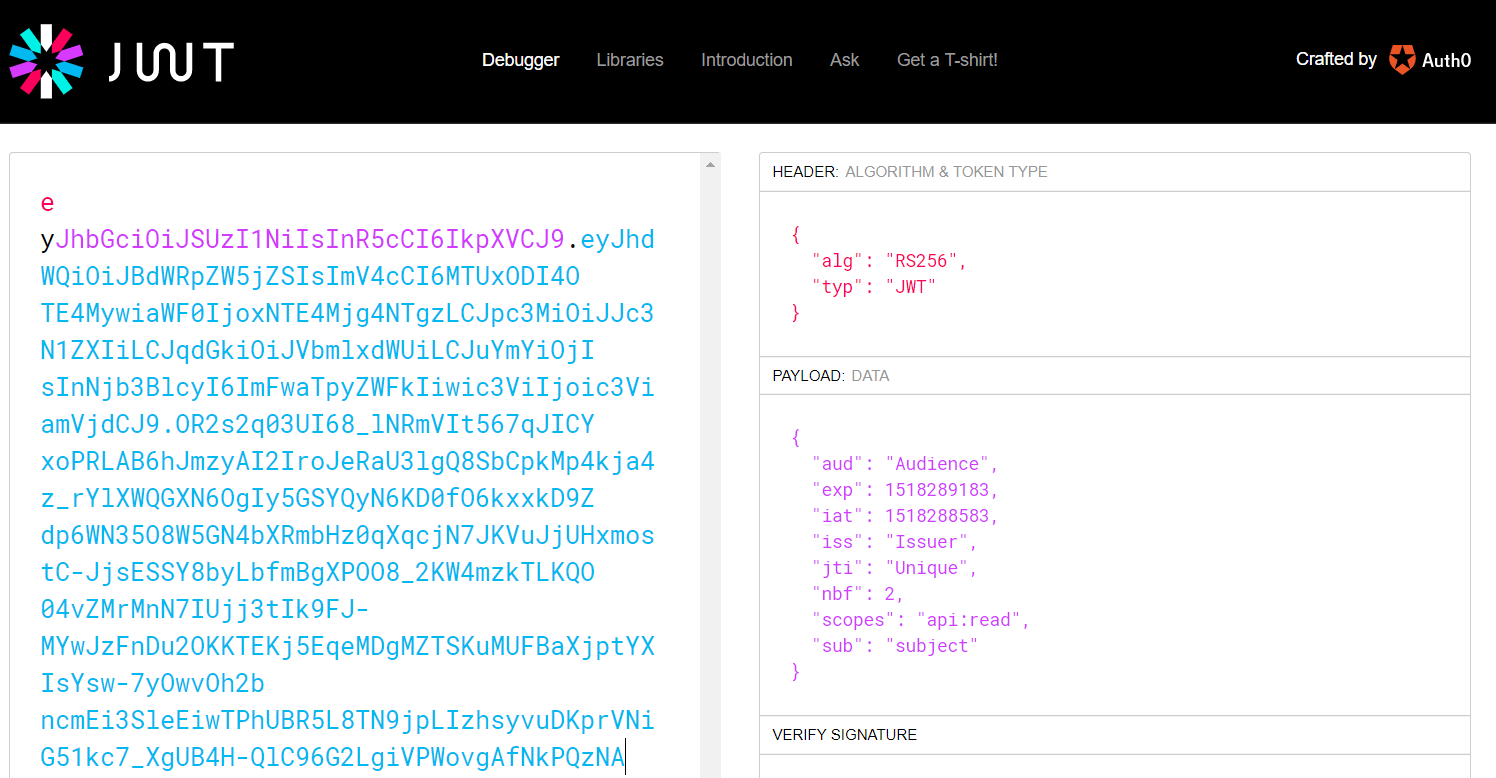Image resolution: width=1496 pixels, height=778 pixels.
Task: Follow the Get a T-shirt! link
Action: (947, 60)
